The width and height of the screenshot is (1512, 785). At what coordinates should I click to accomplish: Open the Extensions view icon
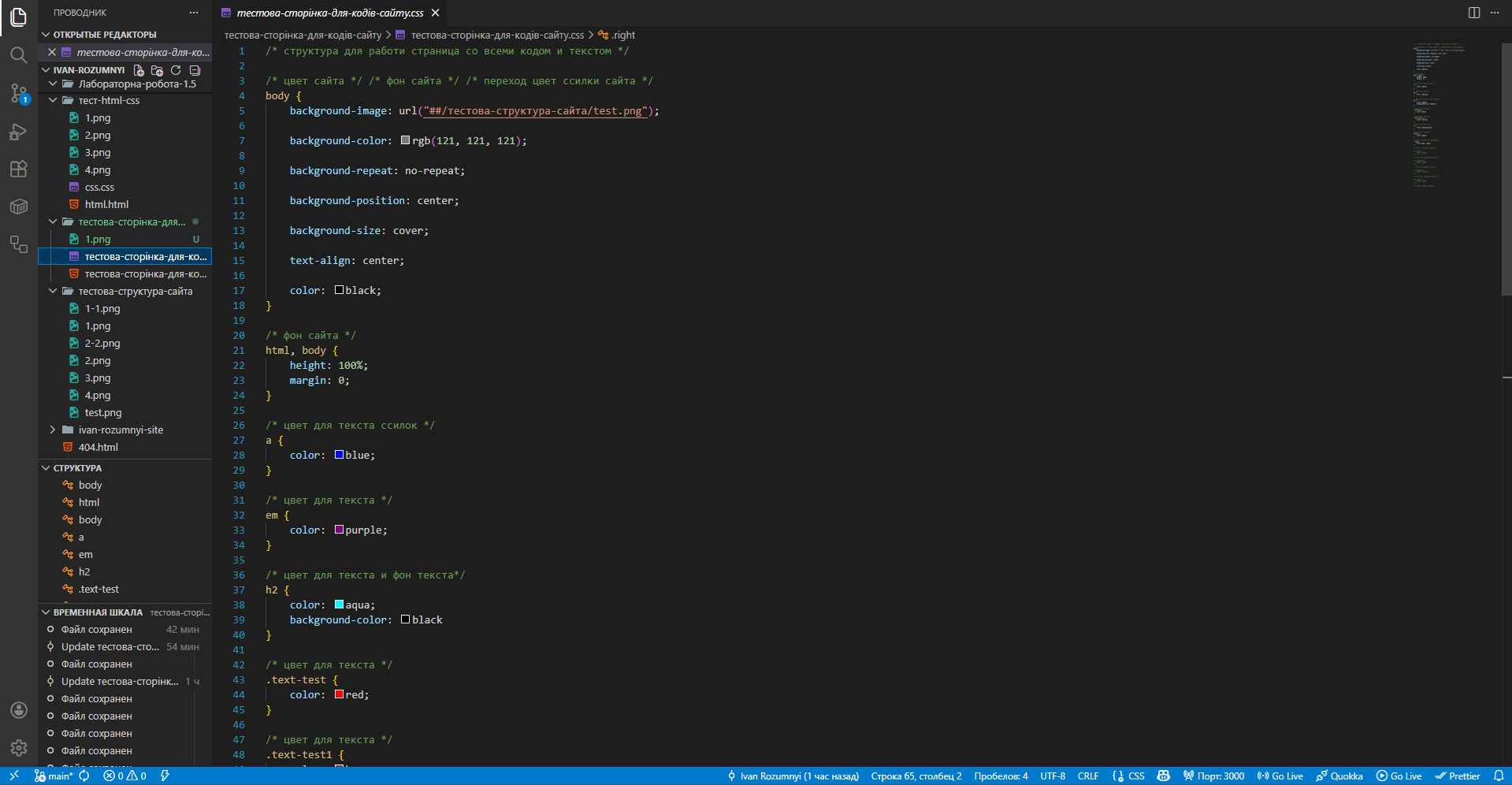click(18, 169)
